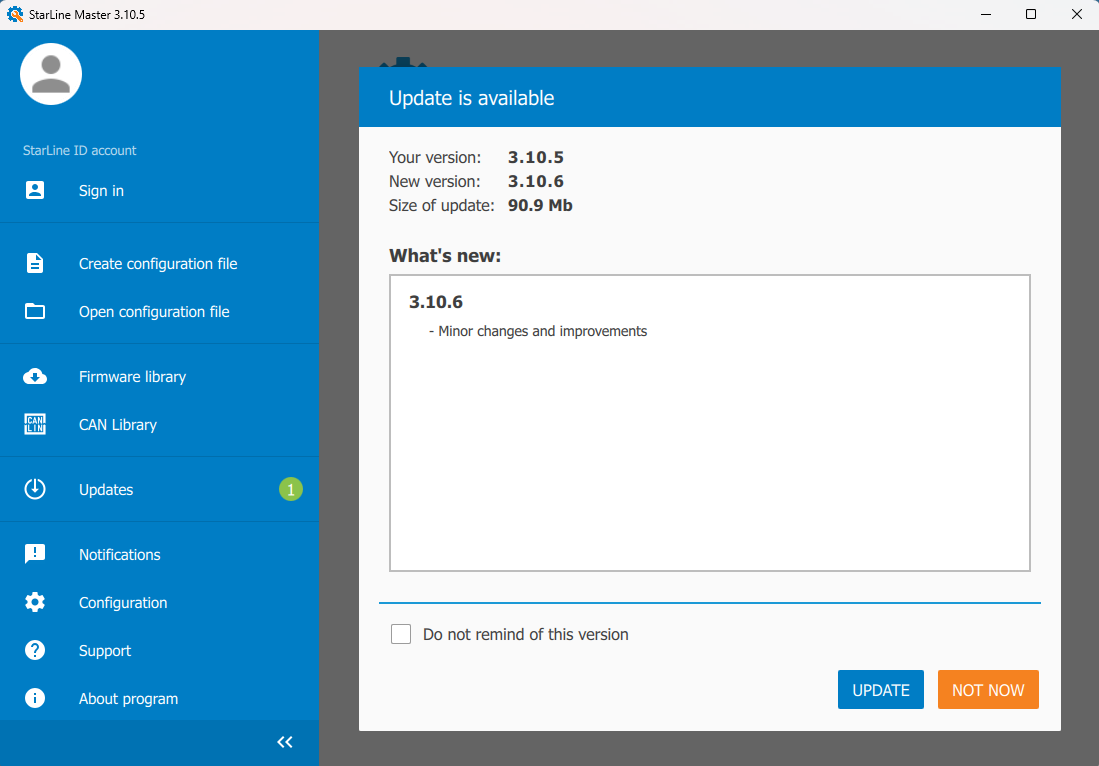Click the Notifications exclamation icon
The height and width of the screenshot is (766, 1099).
click(35, 554)
